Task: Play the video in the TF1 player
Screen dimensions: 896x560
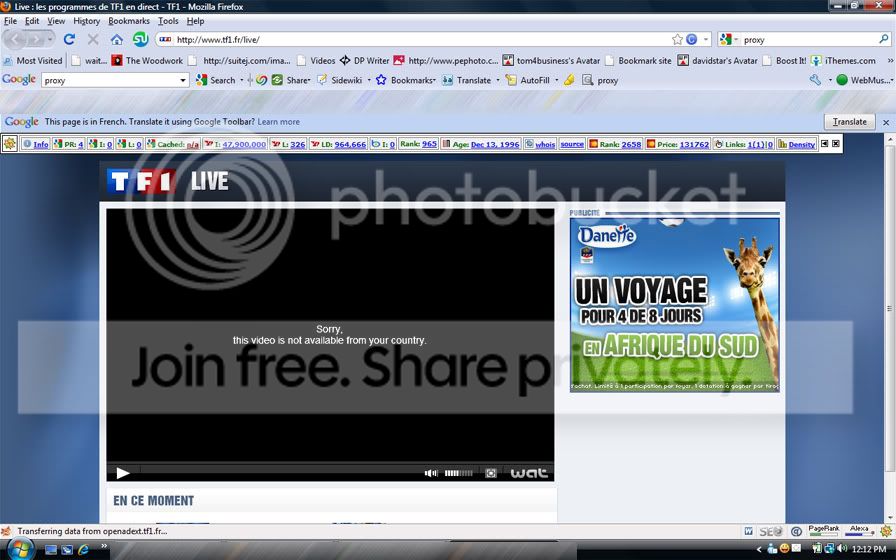Action: pos(122,473)
